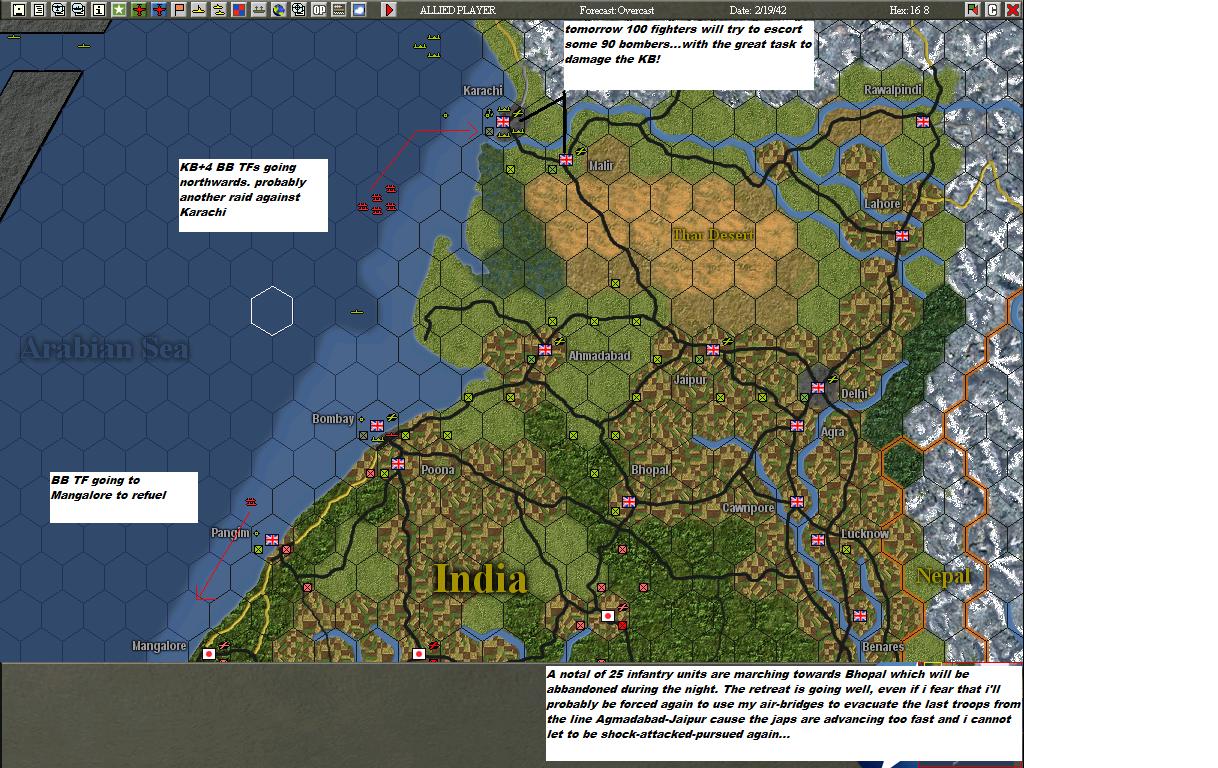This screenshot has height=768, width=1218.
Task: Click the globe toolbar icon
Action: coord(279,10)
